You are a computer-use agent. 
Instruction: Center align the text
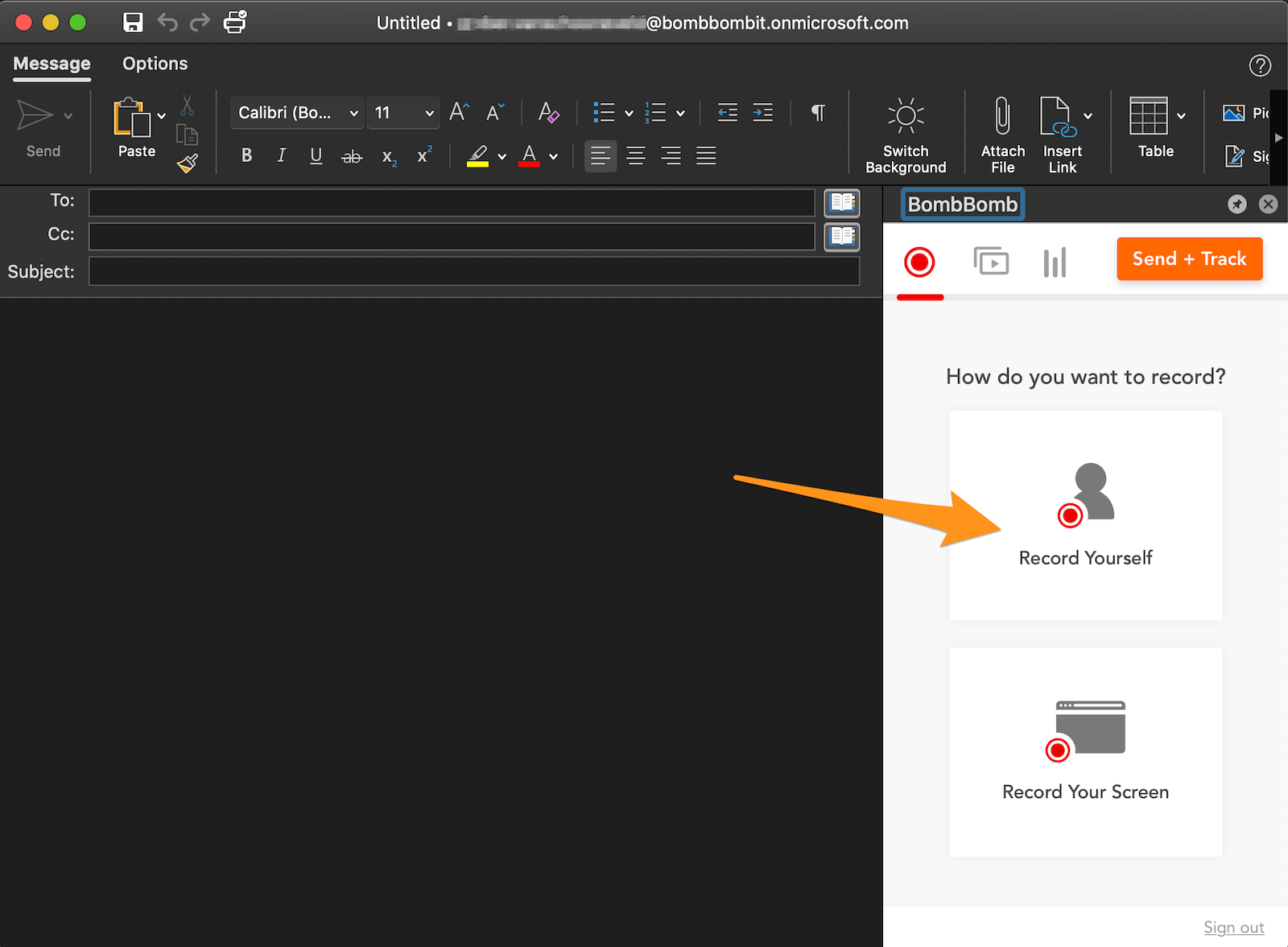point(636,155)
